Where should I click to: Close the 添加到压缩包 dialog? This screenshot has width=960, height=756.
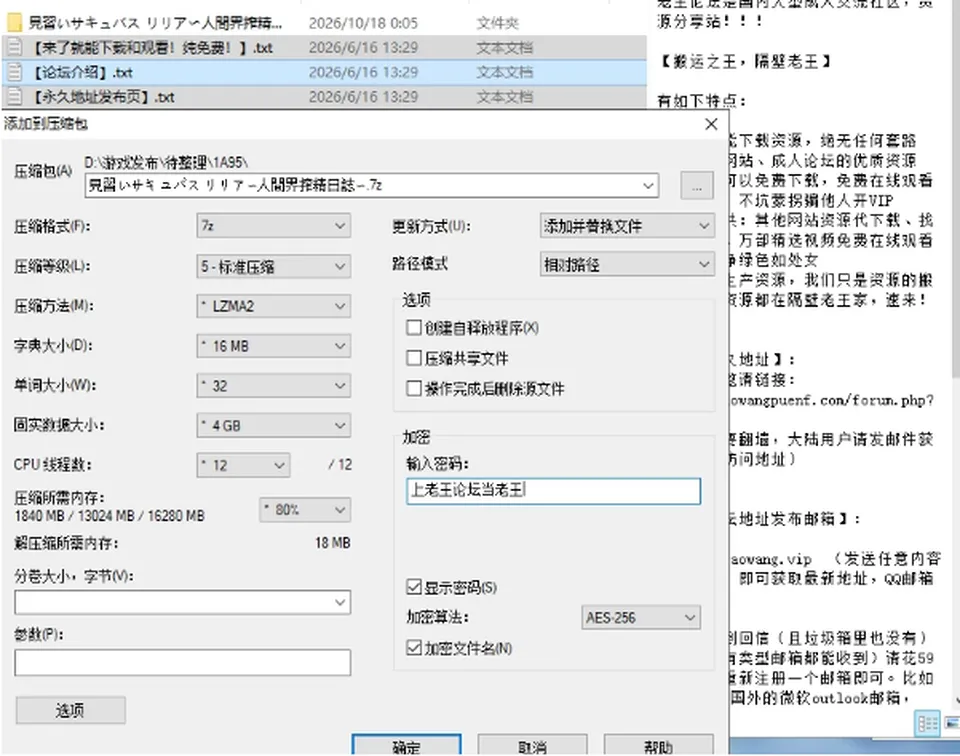(x=711, y=124)
